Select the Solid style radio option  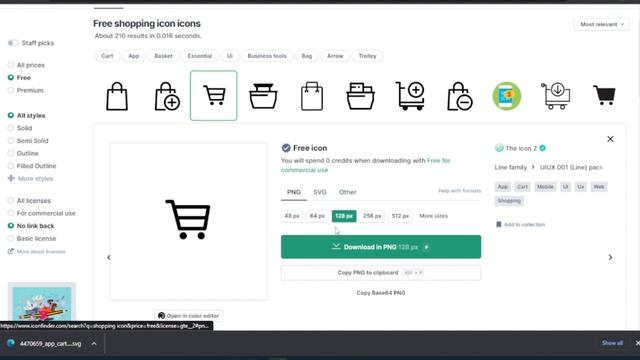(11, 128)
